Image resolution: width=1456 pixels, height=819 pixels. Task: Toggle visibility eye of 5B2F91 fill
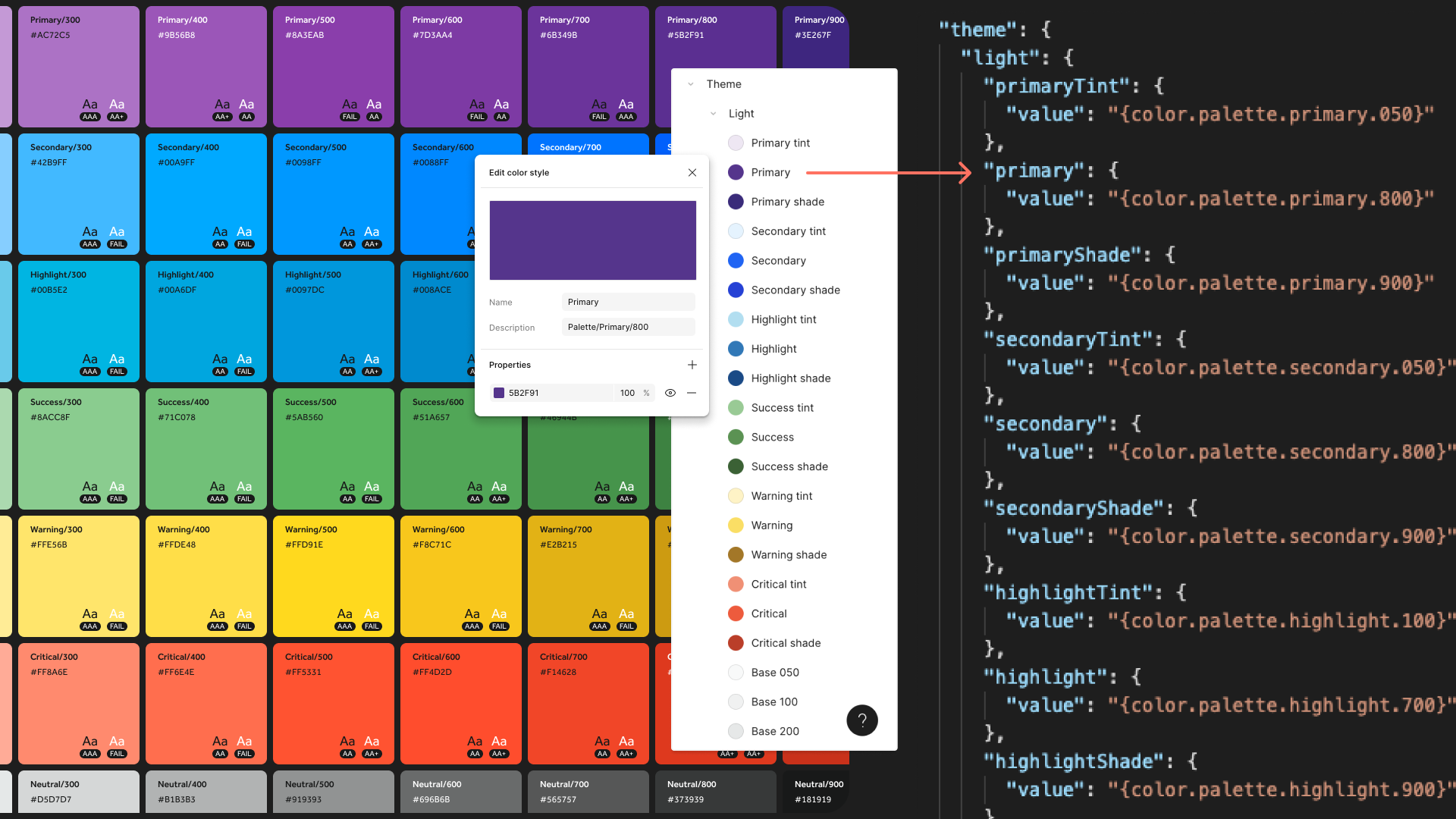point(670,393)
